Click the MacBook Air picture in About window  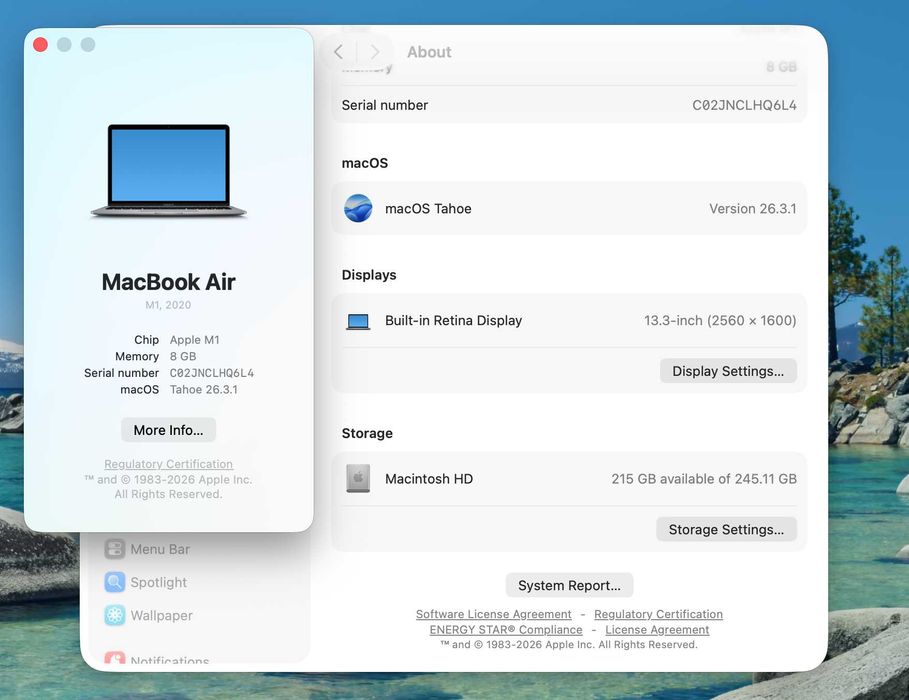pyautogui.click(x=169, y=172)
